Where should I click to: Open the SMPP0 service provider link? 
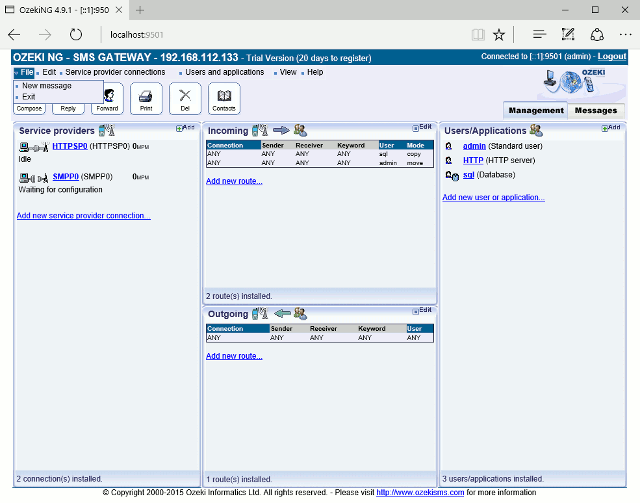coord(65,176)
